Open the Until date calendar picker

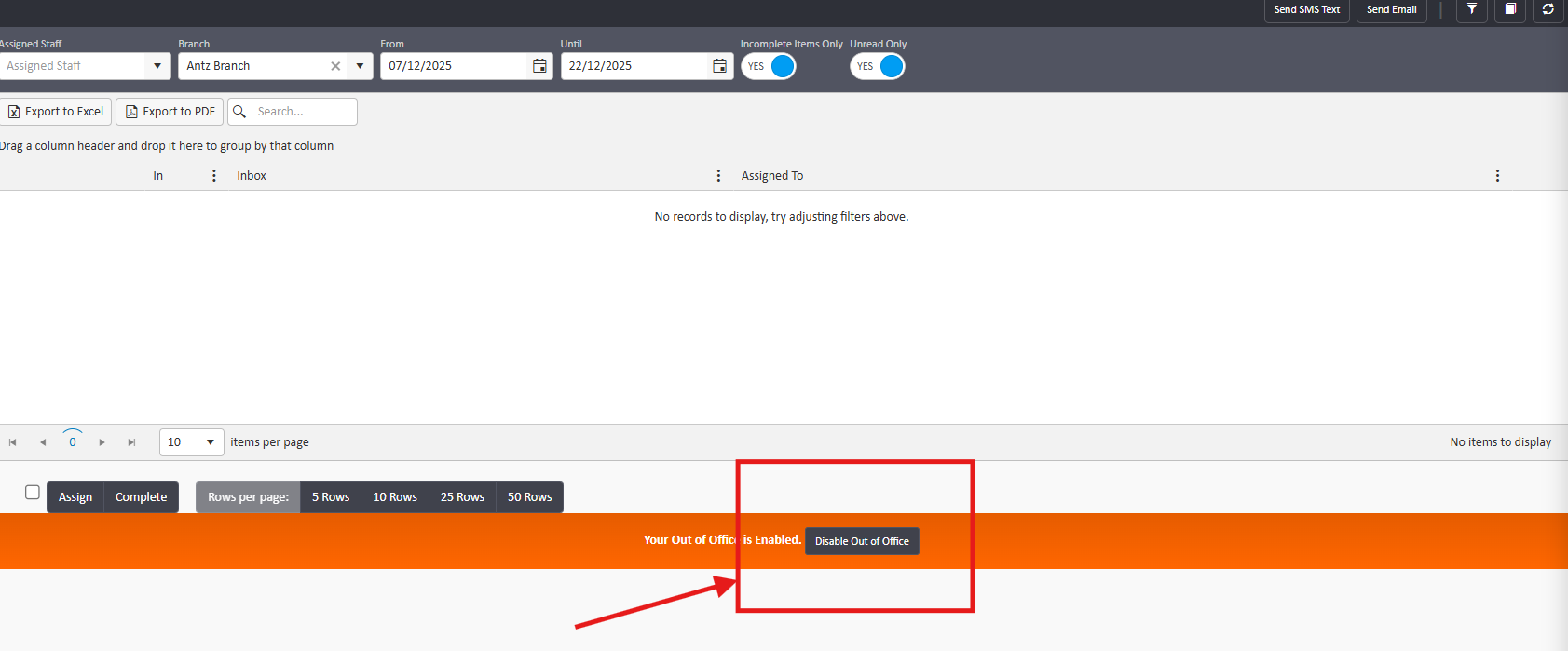(719, 66)
